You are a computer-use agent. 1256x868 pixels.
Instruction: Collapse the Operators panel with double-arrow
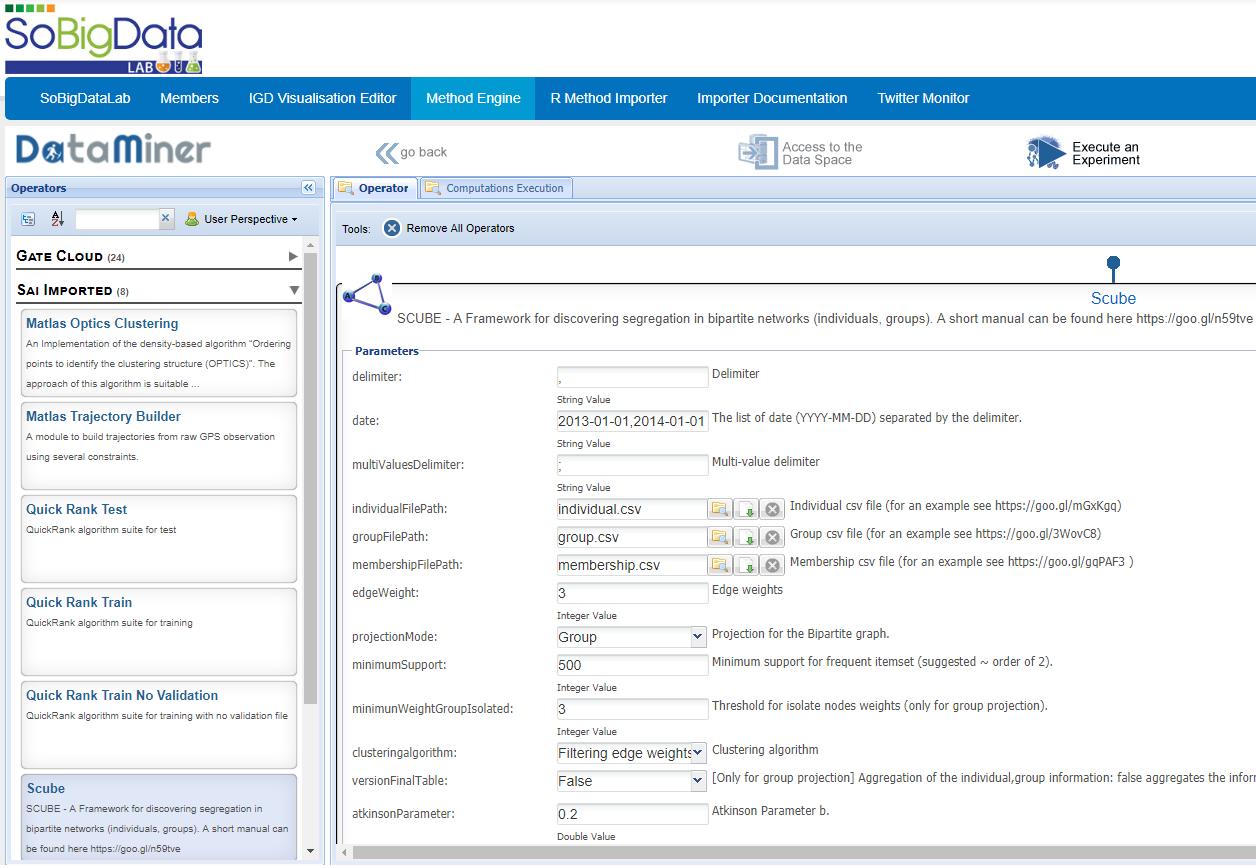point(308,187)
